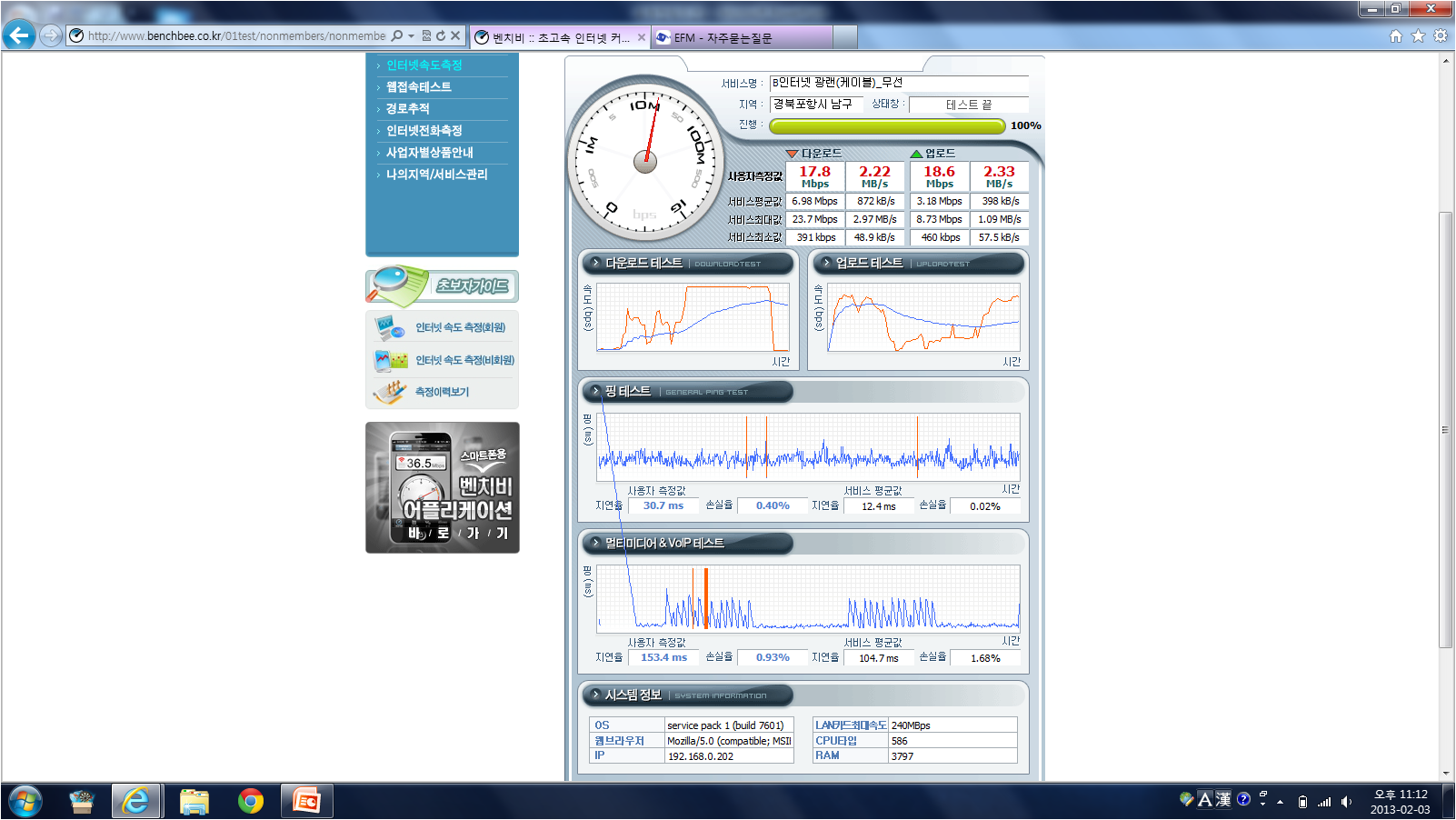Open the browser Tools gear menu
The height and width of the screenshot is (820, 1456).
(1441, 36)
